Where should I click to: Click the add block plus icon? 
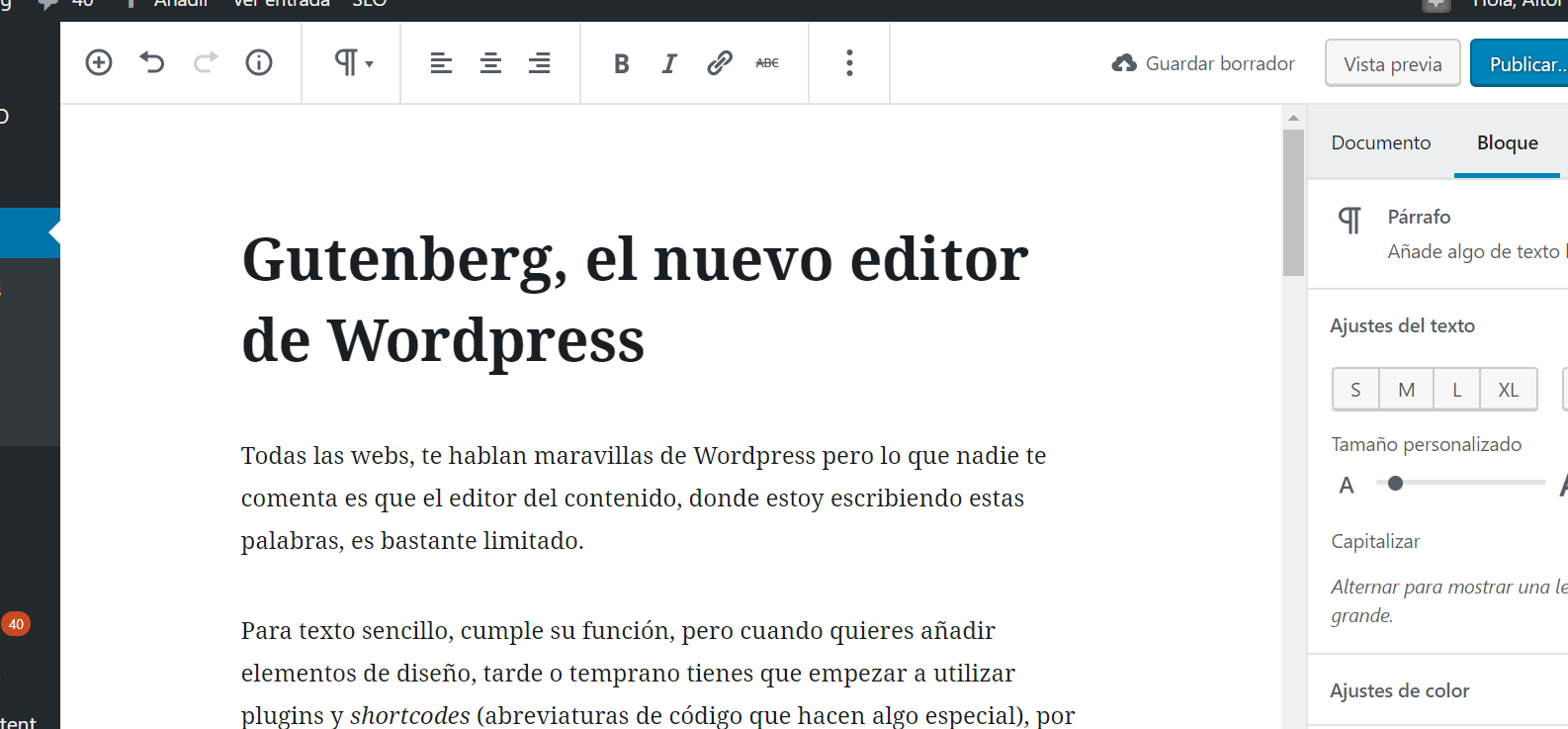[x=99, y=63]
